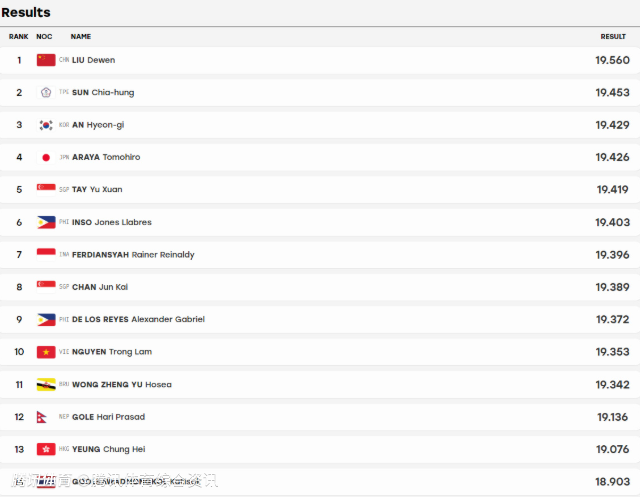Screen dimensions: 640x497
Task: Click the Philippines flag beside INSO Jones Llabres
Action: [x=46, y=222]
